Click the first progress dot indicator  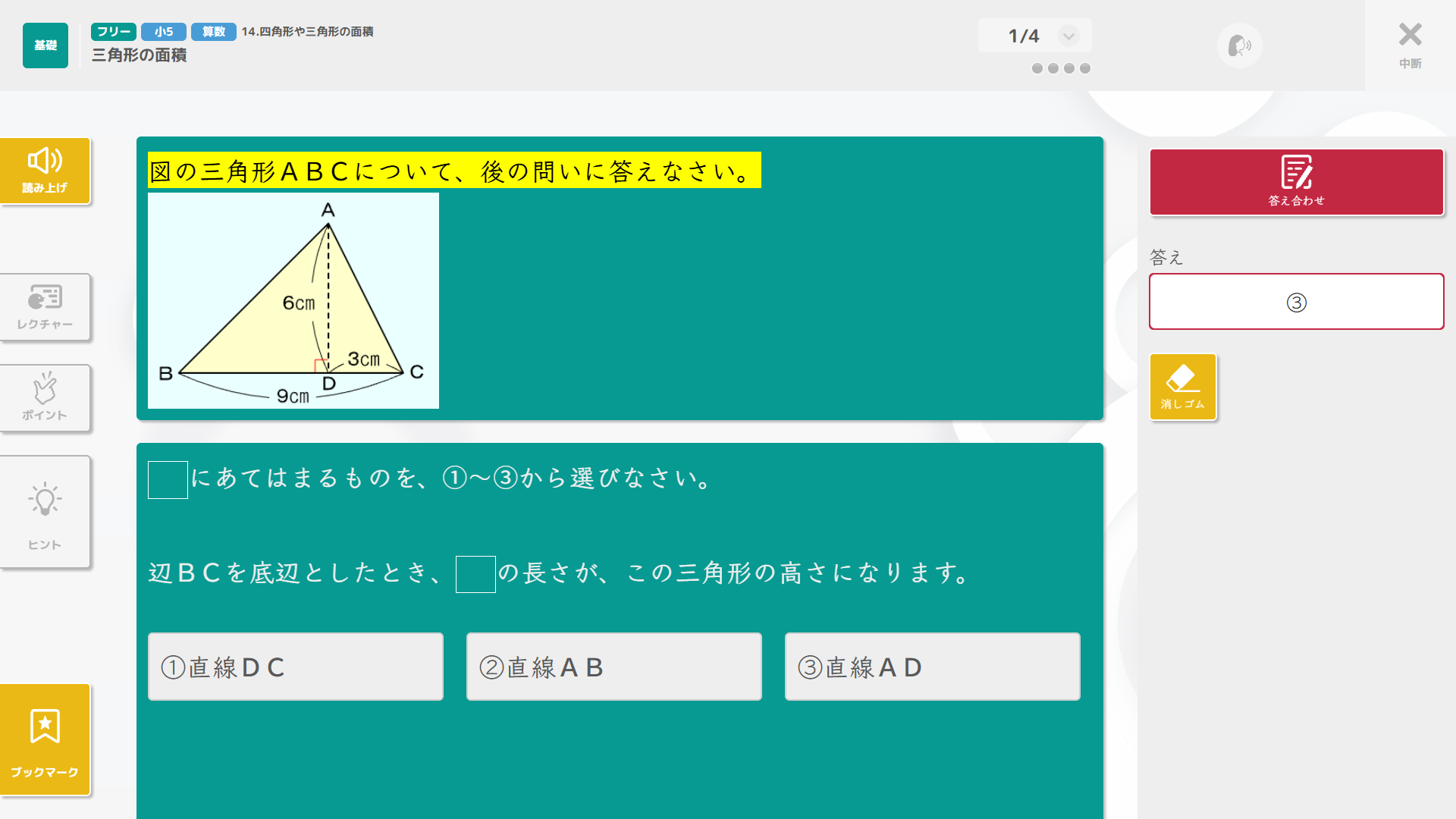click(1037, 68)
